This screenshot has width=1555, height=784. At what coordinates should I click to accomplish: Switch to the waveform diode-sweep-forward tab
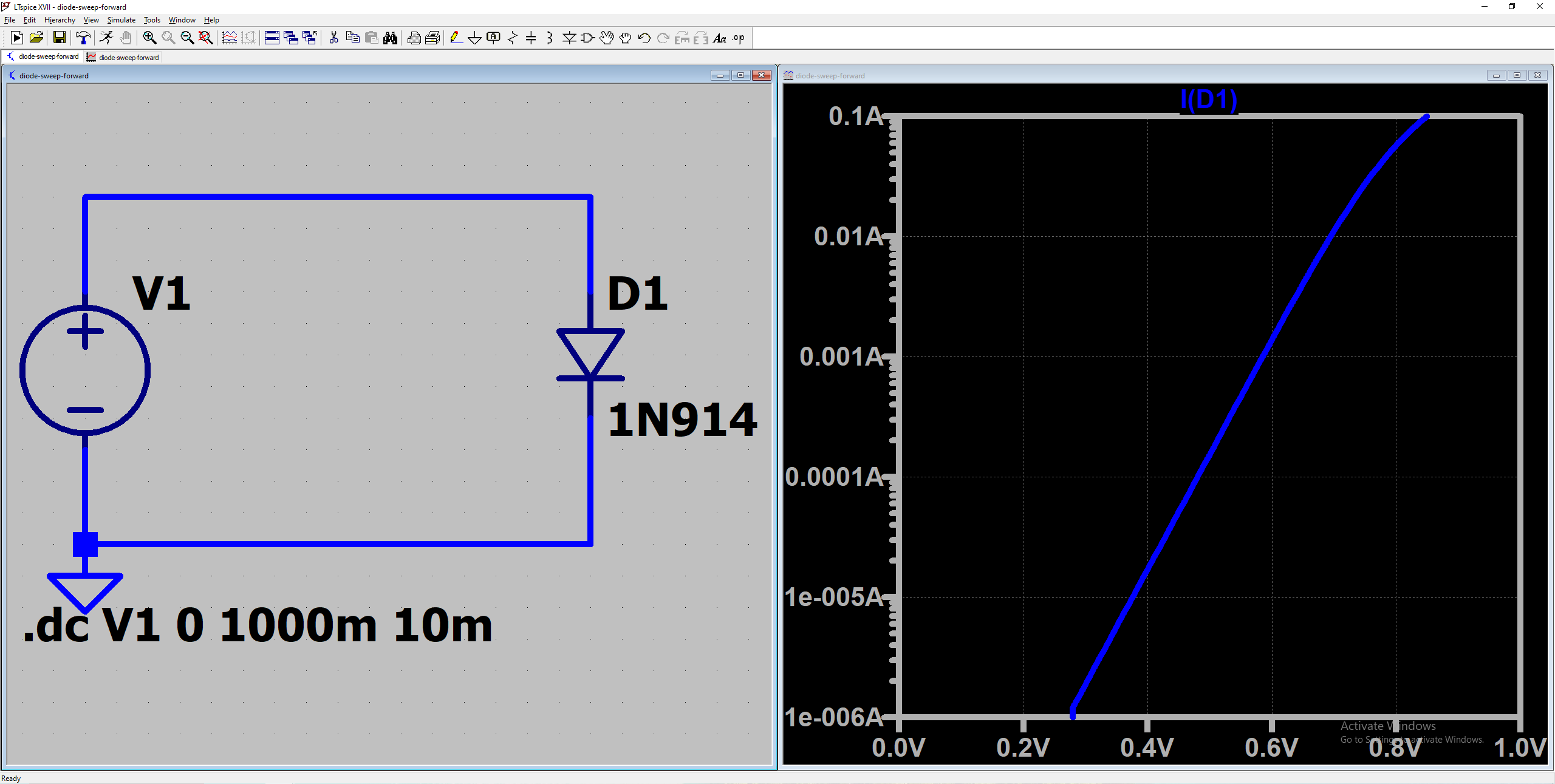click(x=123, y=57)
